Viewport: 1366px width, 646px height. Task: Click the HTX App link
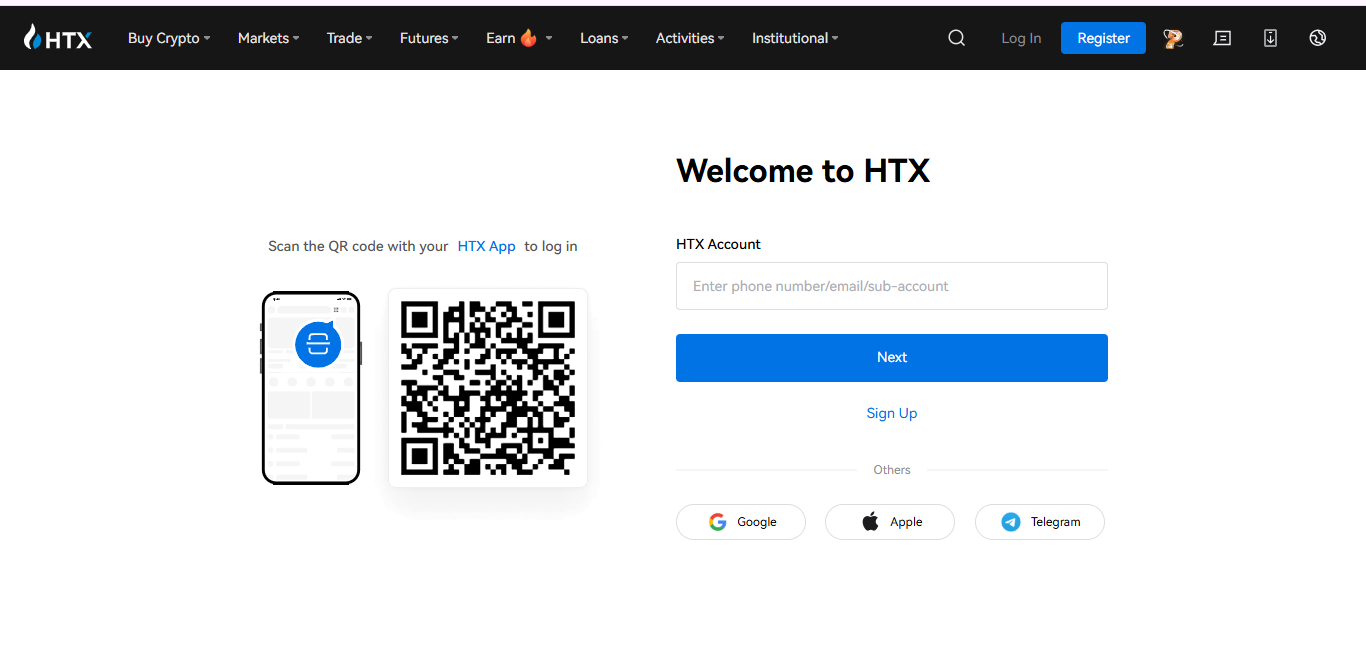[487, 245]
